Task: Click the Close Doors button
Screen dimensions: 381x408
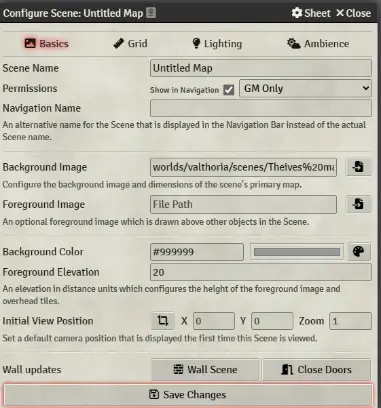Action: [316, 369]
